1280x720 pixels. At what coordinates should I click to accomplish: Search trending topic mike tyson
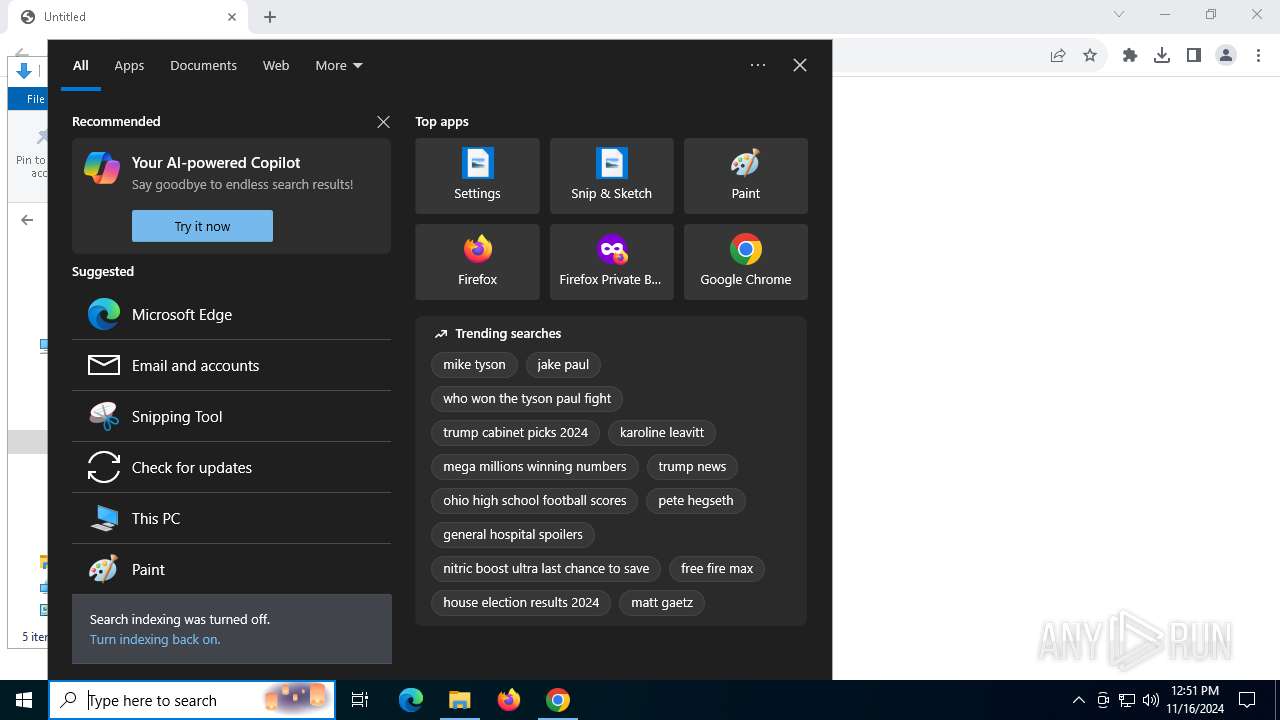click(x=474, y=365)
